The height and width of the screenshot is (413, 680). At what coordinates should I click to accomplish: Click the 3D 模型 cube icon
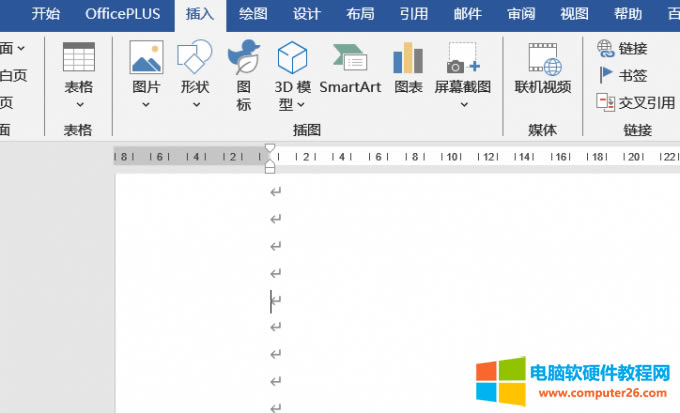coord(291,58)
